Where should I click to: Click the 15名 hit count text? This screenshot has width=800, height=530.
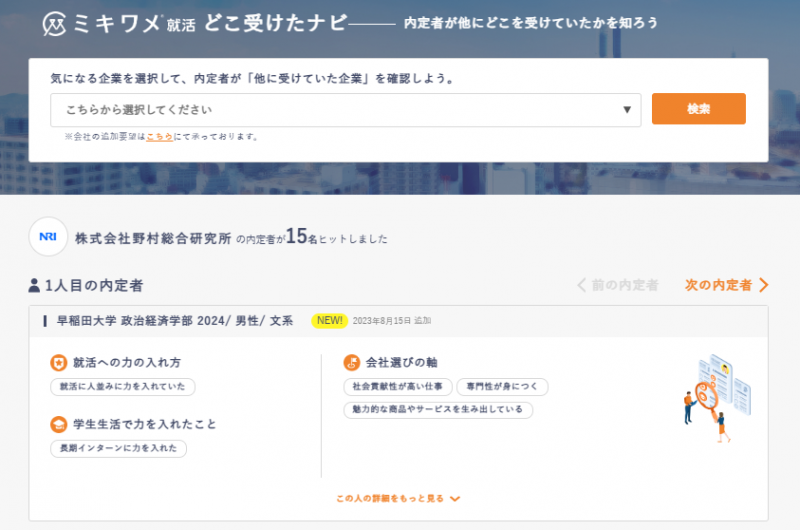[x=302, y=237]
